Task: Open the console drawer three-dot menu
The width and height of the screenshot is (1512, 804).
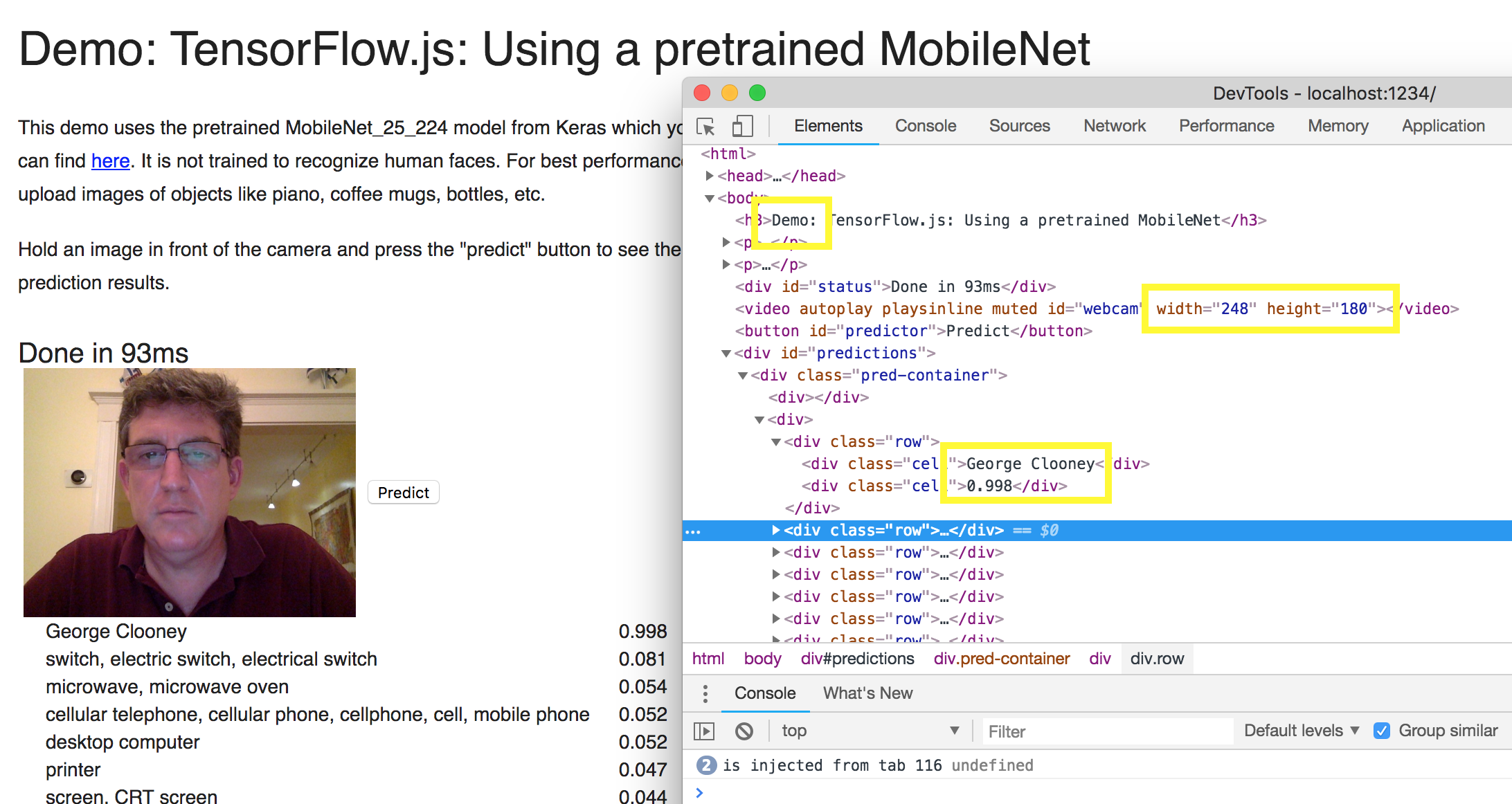Action: [705, 693]
